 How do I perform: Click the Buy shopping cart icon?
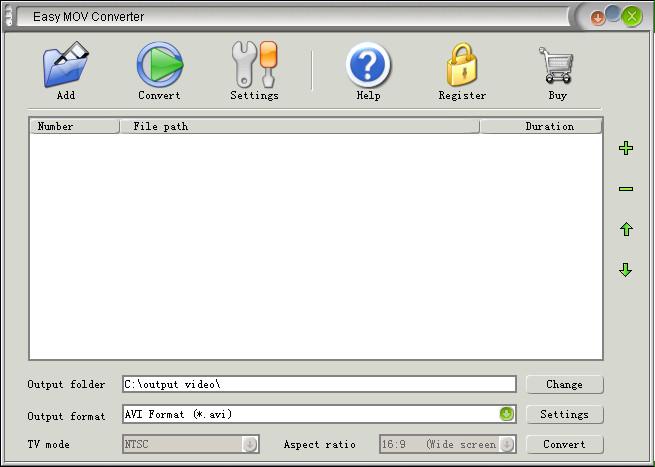(557, 66)
